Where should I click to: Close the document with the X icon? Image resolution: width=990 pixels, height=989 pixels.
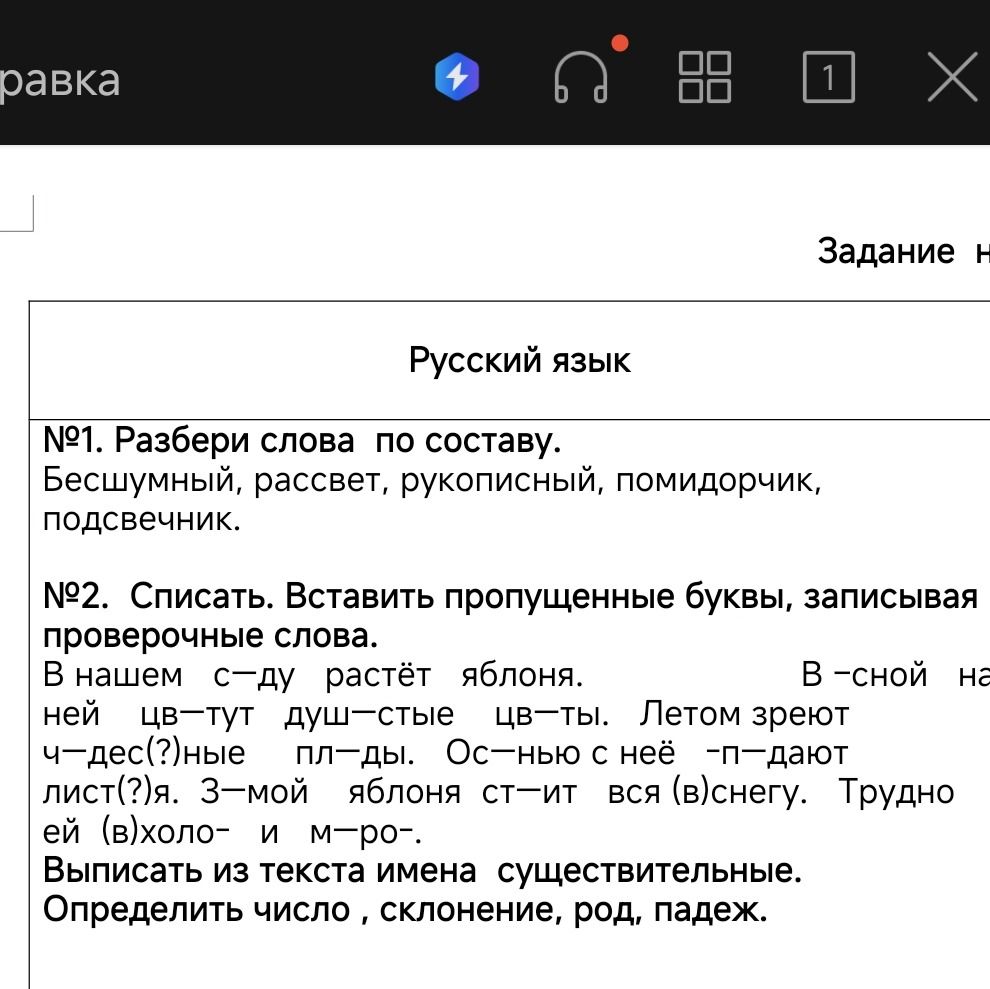(952, 77)
